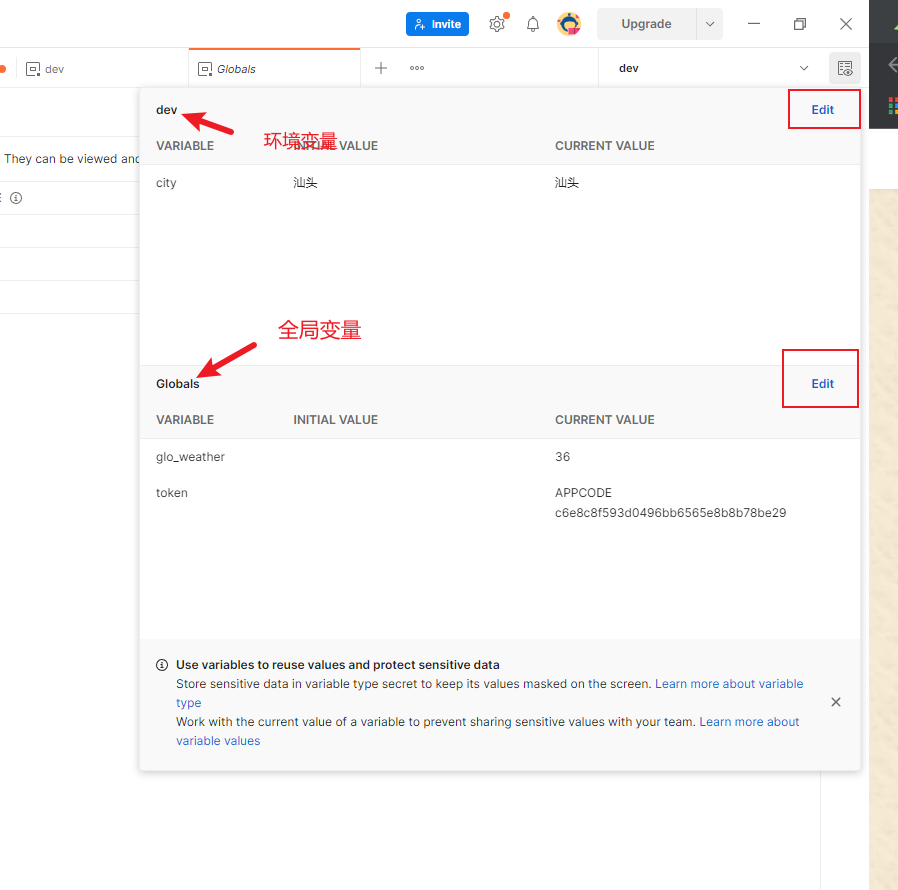
Task: Select the glo_weather variable name
Action: (190, 457)
